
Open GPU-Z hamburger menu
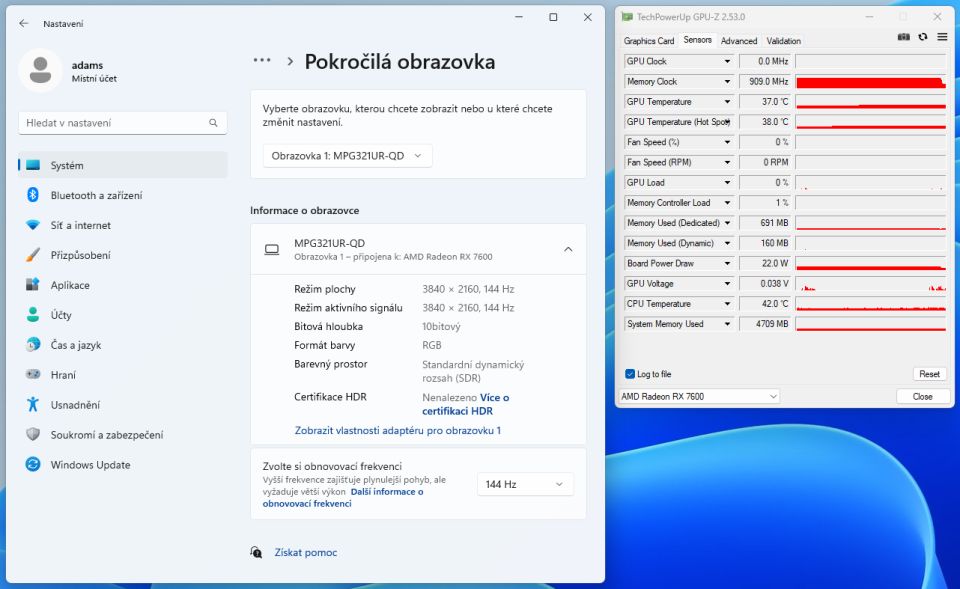coord(942,37)
